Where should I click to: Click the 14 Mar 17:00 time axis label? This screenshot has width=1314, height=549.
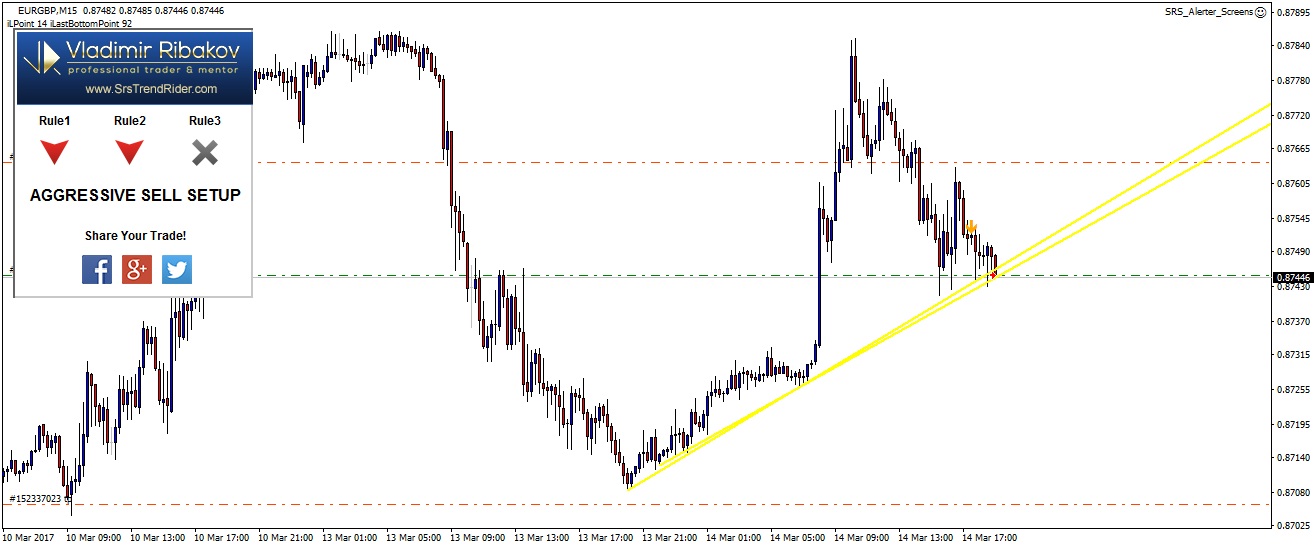tap(989, 538)
